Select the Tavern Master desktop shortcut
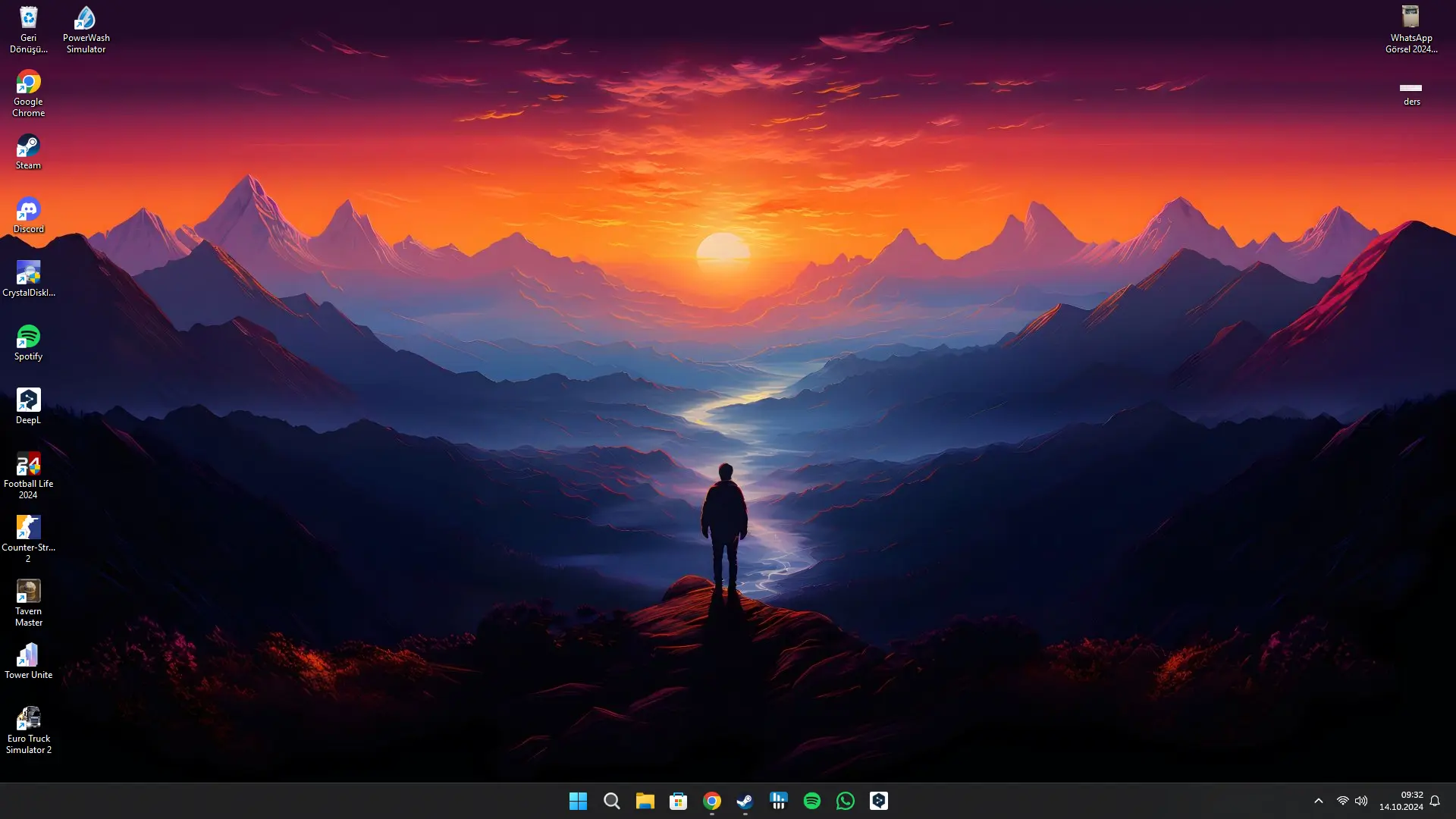 [28, 603]
